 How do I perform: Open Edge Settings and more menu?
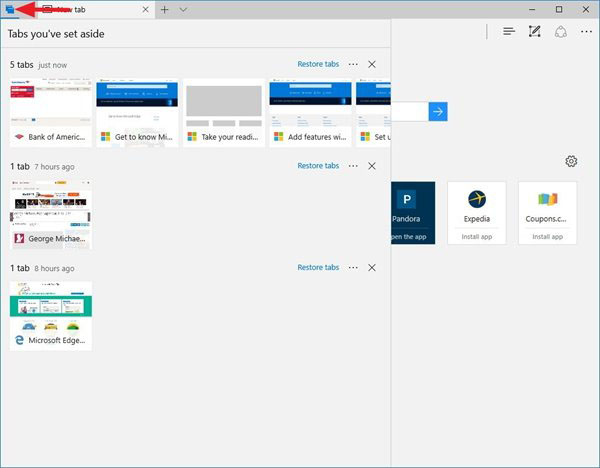586,31
